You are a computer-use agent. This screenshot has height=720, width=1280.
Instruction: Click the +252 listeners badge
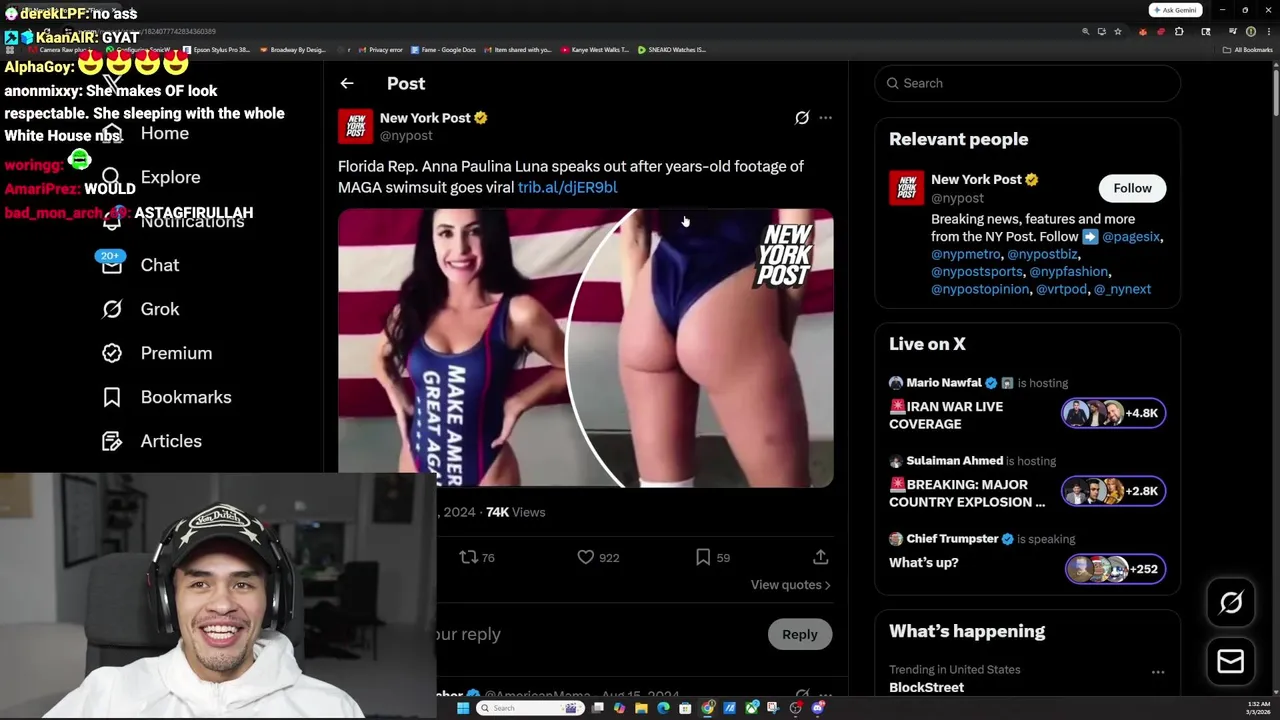pyautogui.click(x=1115, y=569)
